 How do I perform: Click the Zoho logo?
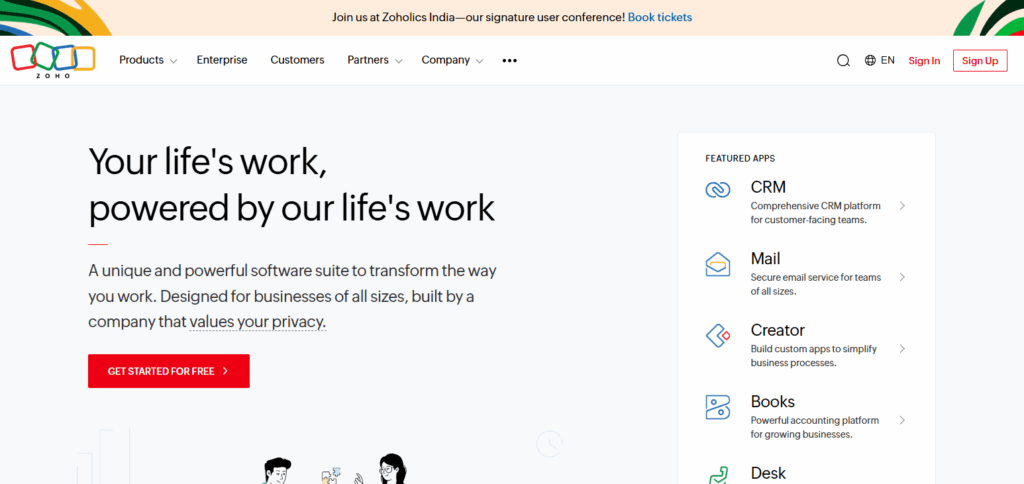(x=53, y=60)
